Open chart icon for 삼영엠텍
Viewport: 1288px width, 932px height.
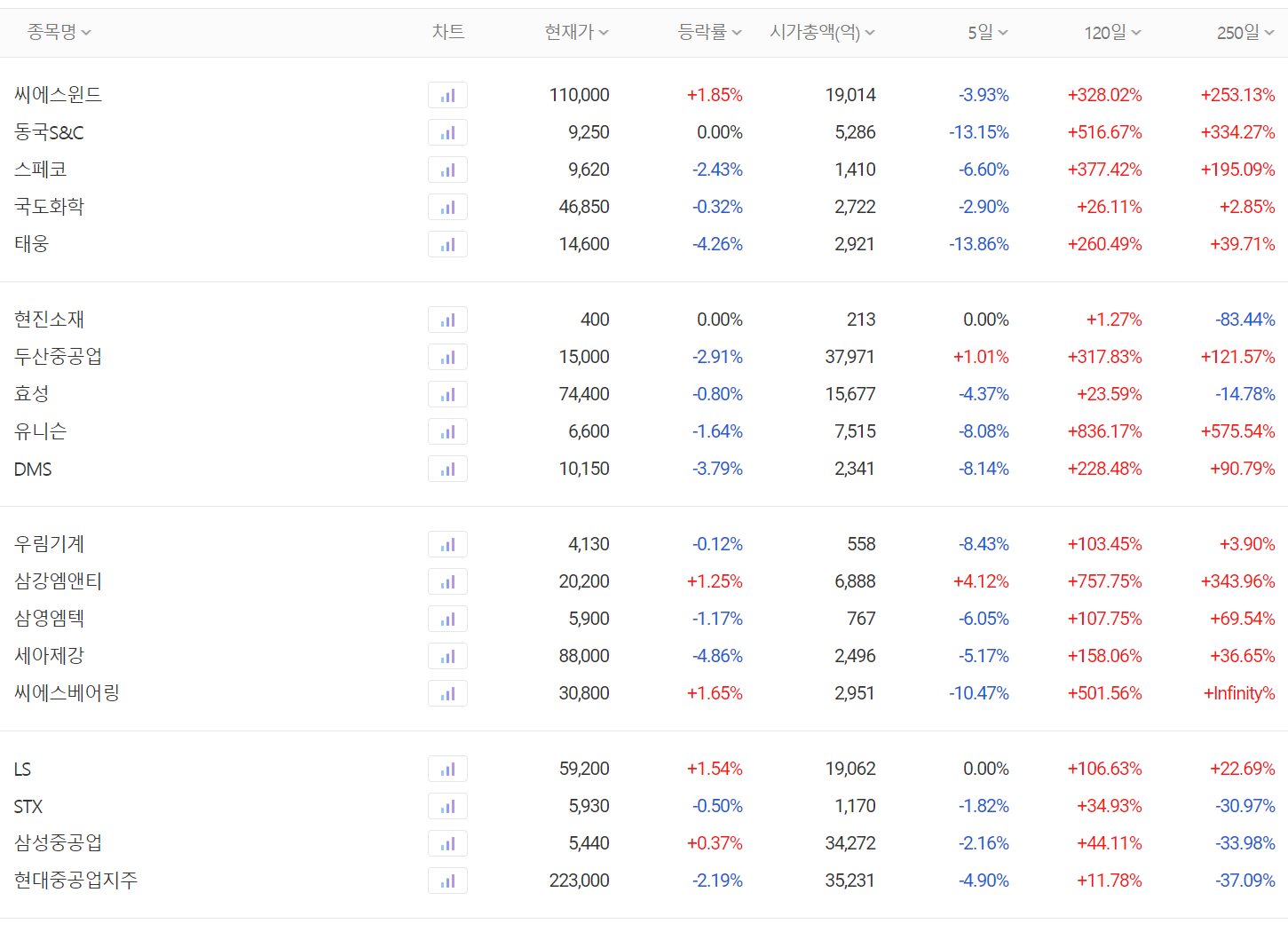(x=447, y=619)
